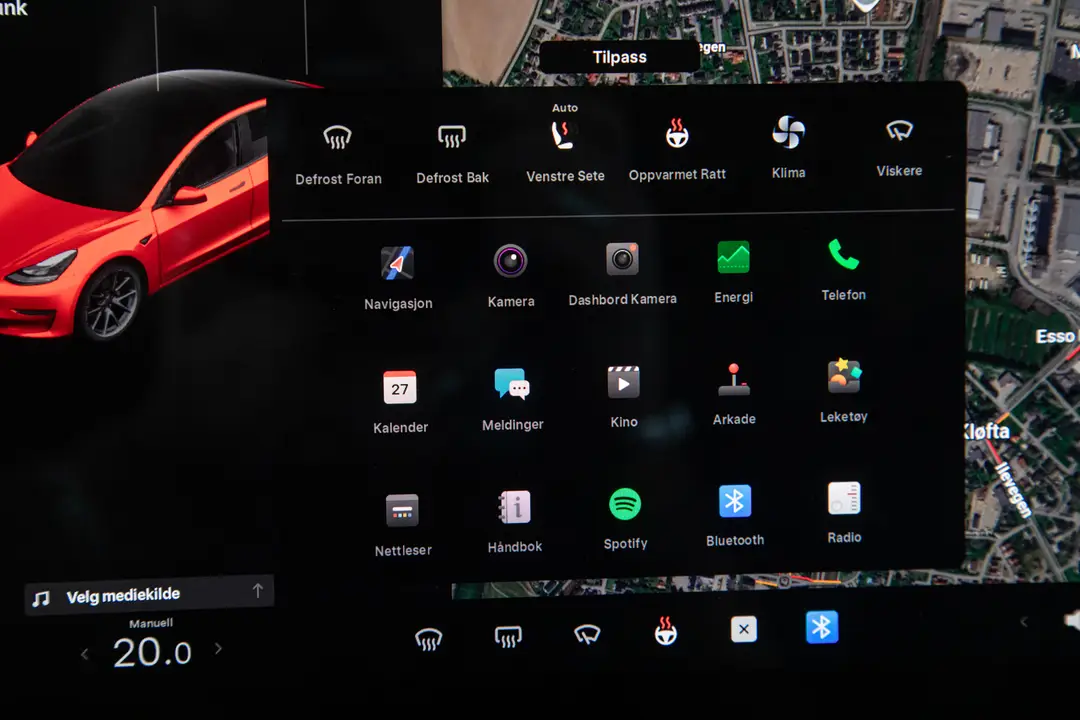Open the Leketøy app
This screenshot has width=1080, height=720.
(x=843, y=379)
